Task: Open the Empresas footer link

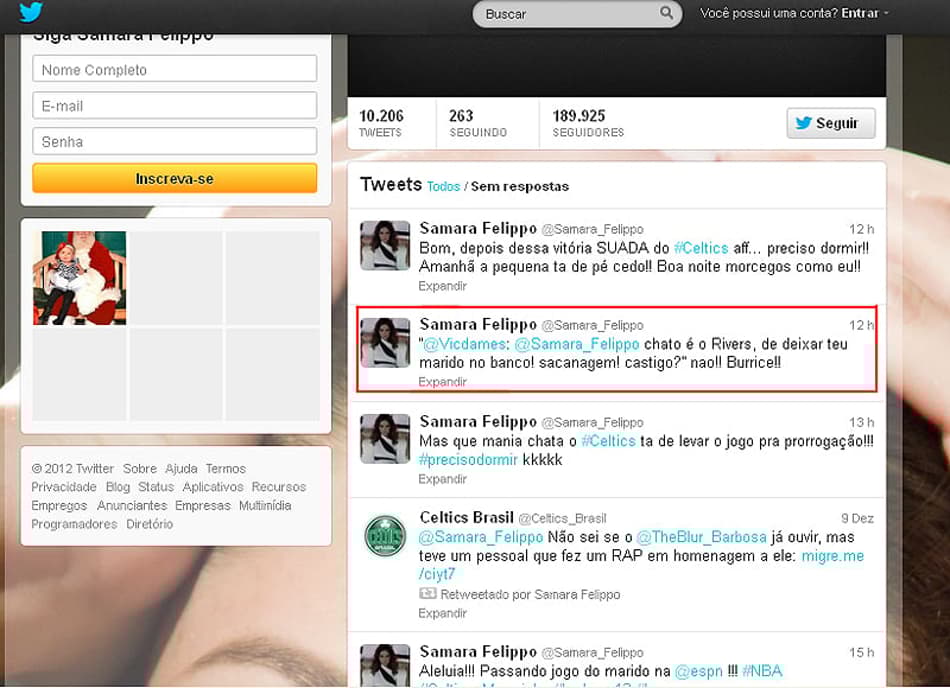Action: [x=203, y=505]
